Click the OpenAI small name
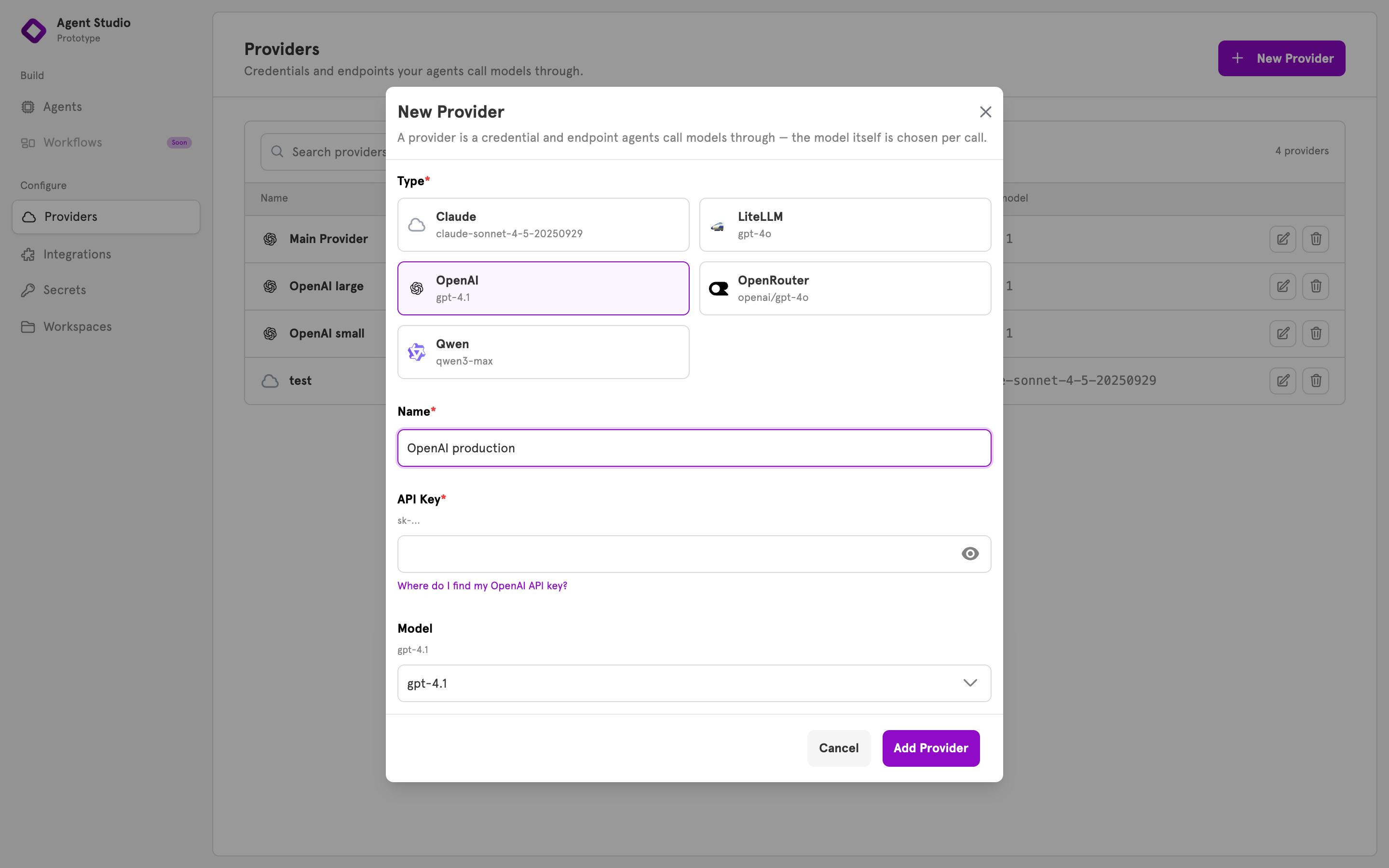Viewport: 1389px width, 868px height. (327, 334)
